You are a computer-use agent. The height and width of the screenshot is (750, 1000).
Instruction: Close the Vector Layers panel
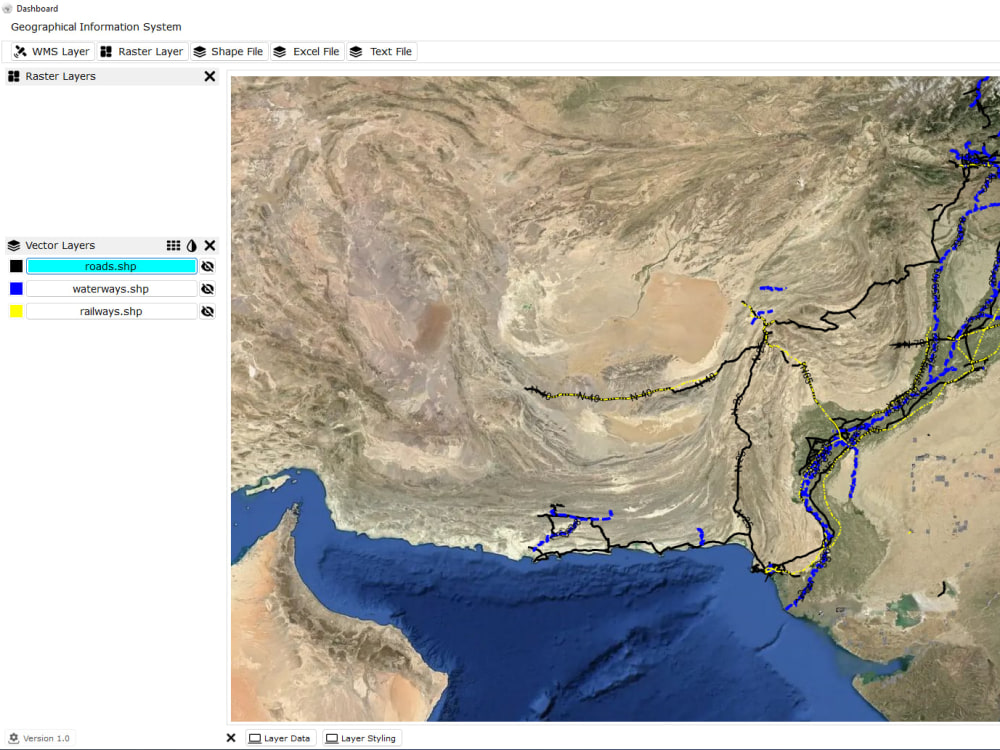pos(210,246)
